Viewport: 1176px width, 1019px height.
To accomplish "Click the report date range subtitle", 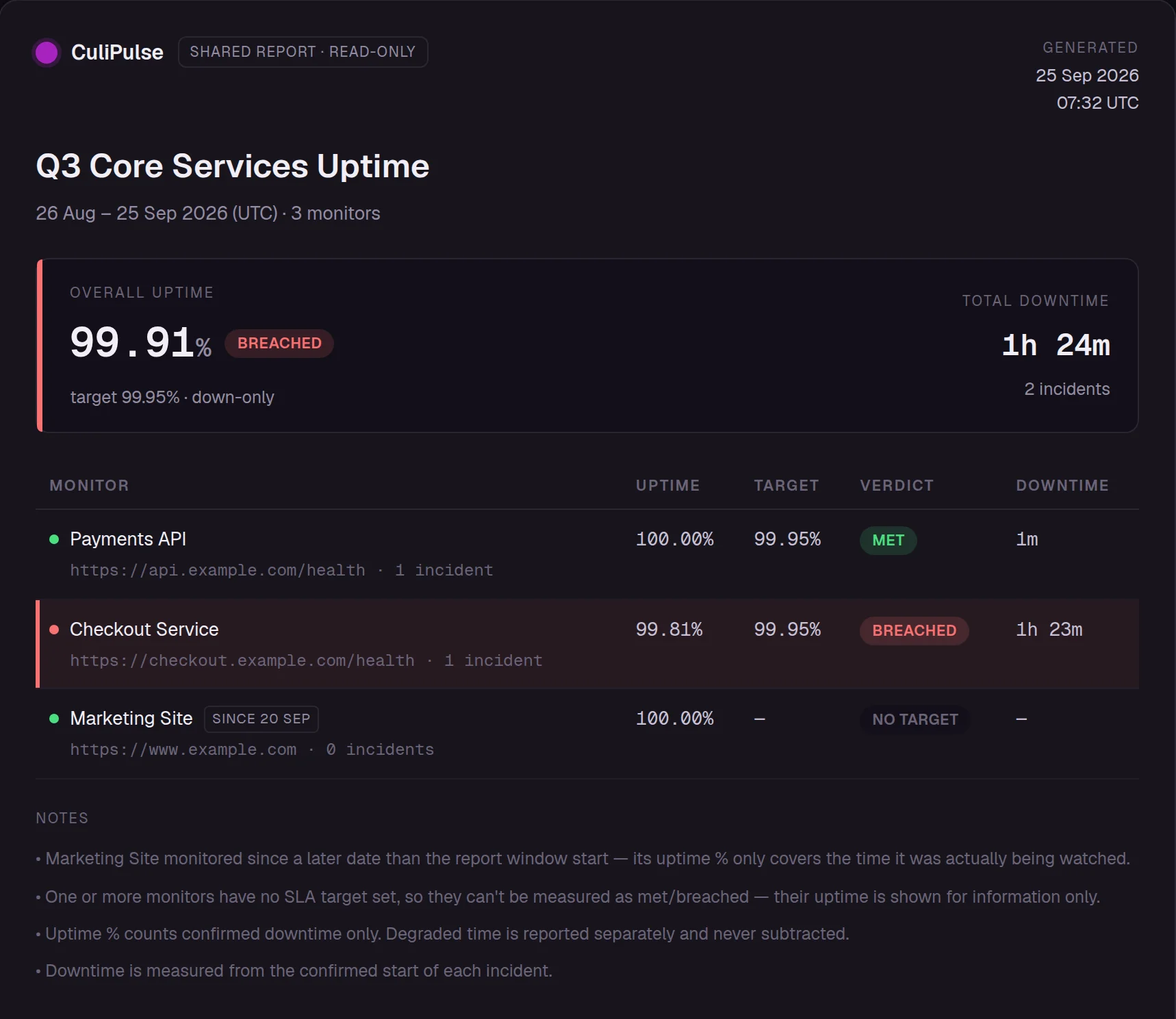I will tap(208, 214).
